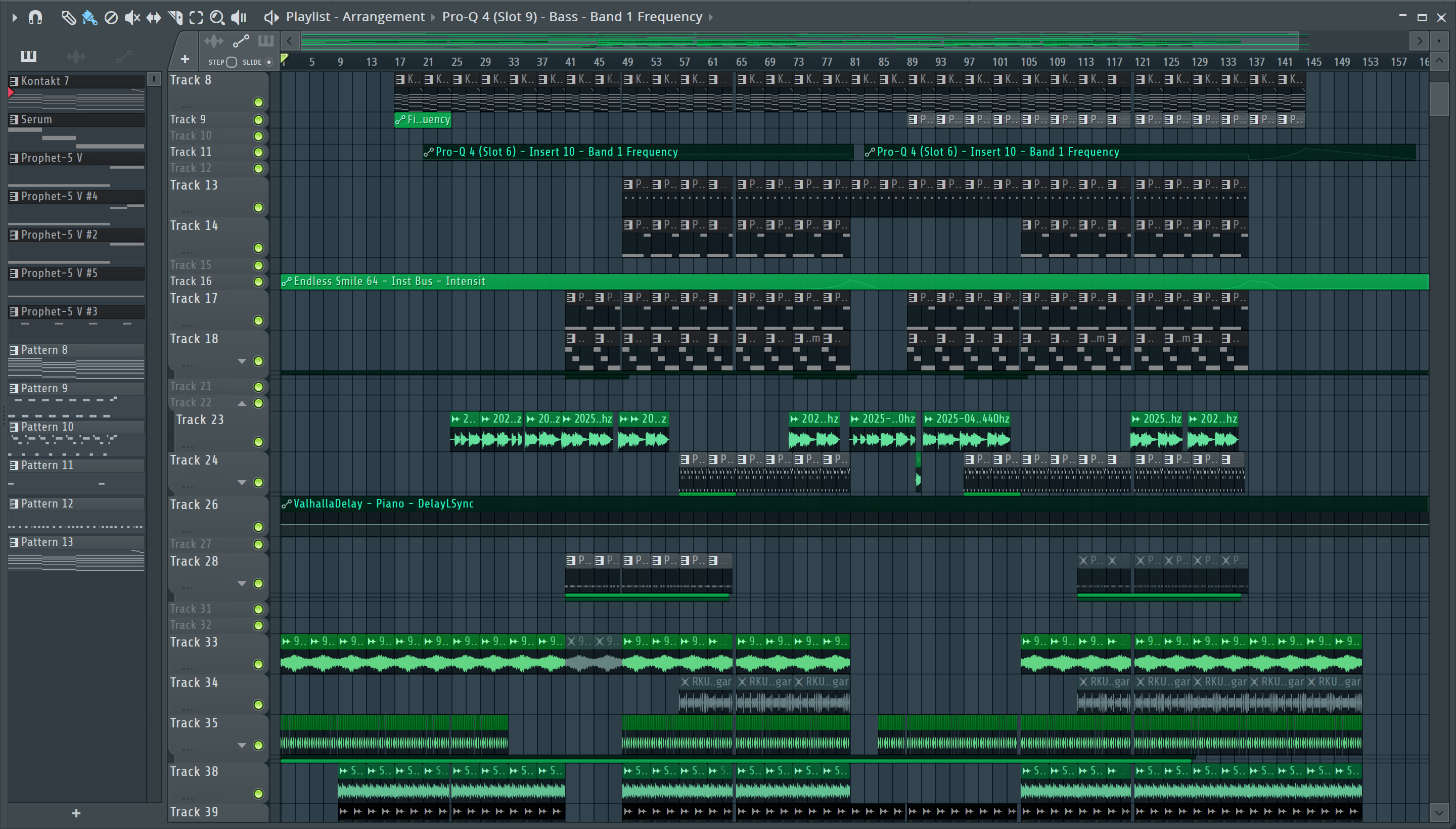Mute Track 38 with its green light
1456x829 pixels.
tap(258, 794)
